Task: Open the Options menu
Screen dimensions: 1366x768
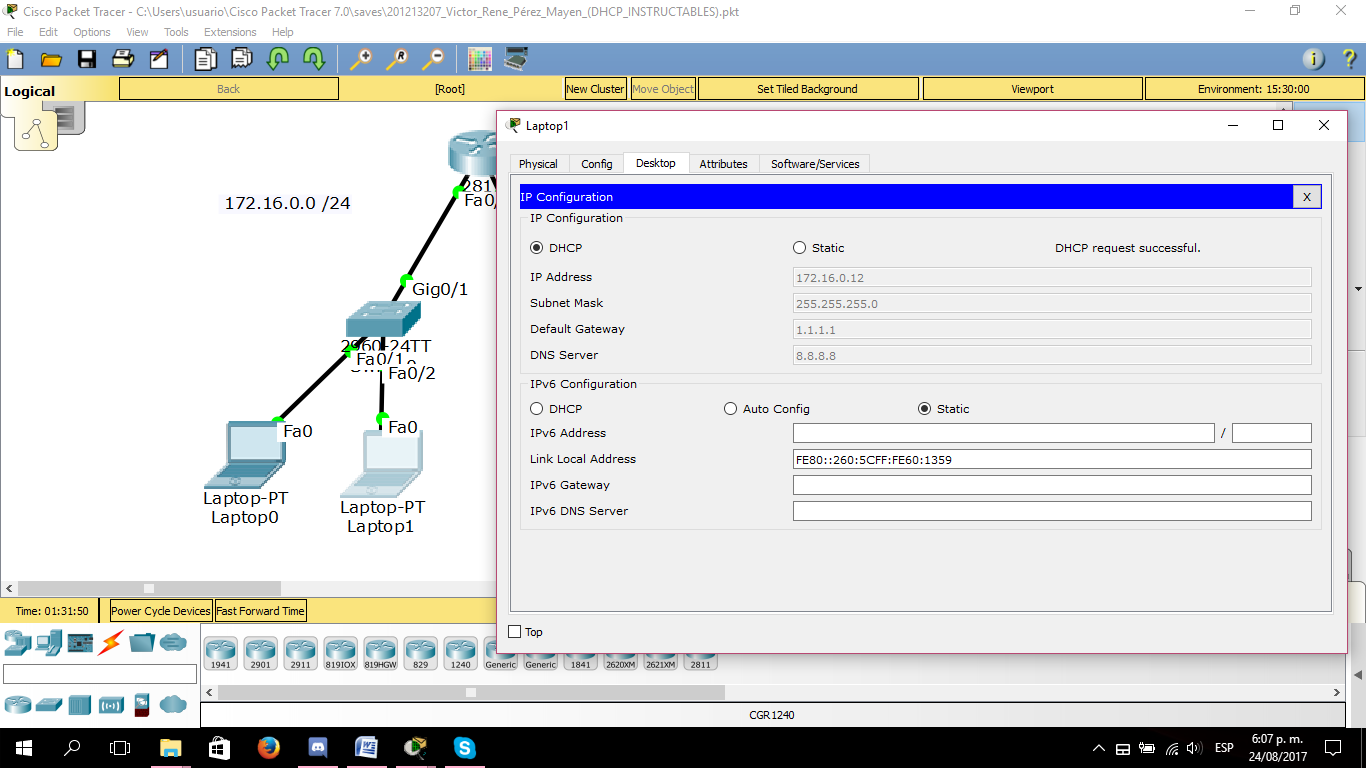Action: (x=91, y=31)
